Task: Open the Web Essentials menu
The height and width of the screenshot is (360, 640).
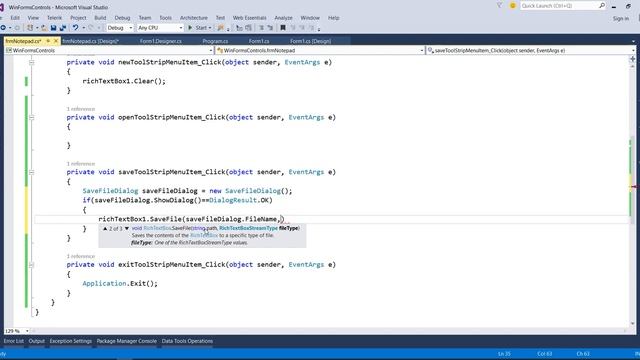Action: click(x=249, y=18)
